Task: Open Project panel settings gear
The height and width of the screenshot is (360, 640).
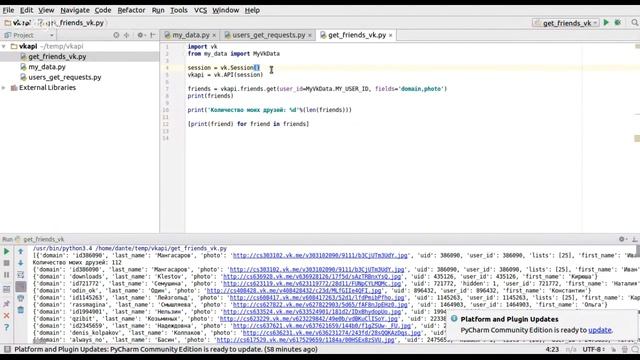Action: pos(141,36)
